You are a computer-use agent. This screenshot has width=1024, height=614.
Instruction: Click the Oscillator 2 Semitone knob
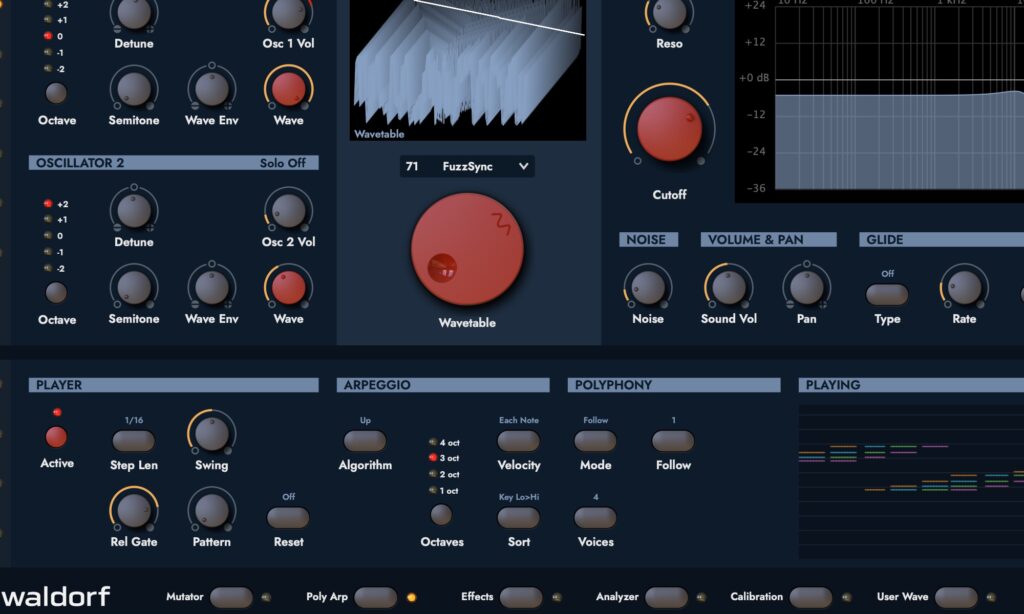point(134,287)
